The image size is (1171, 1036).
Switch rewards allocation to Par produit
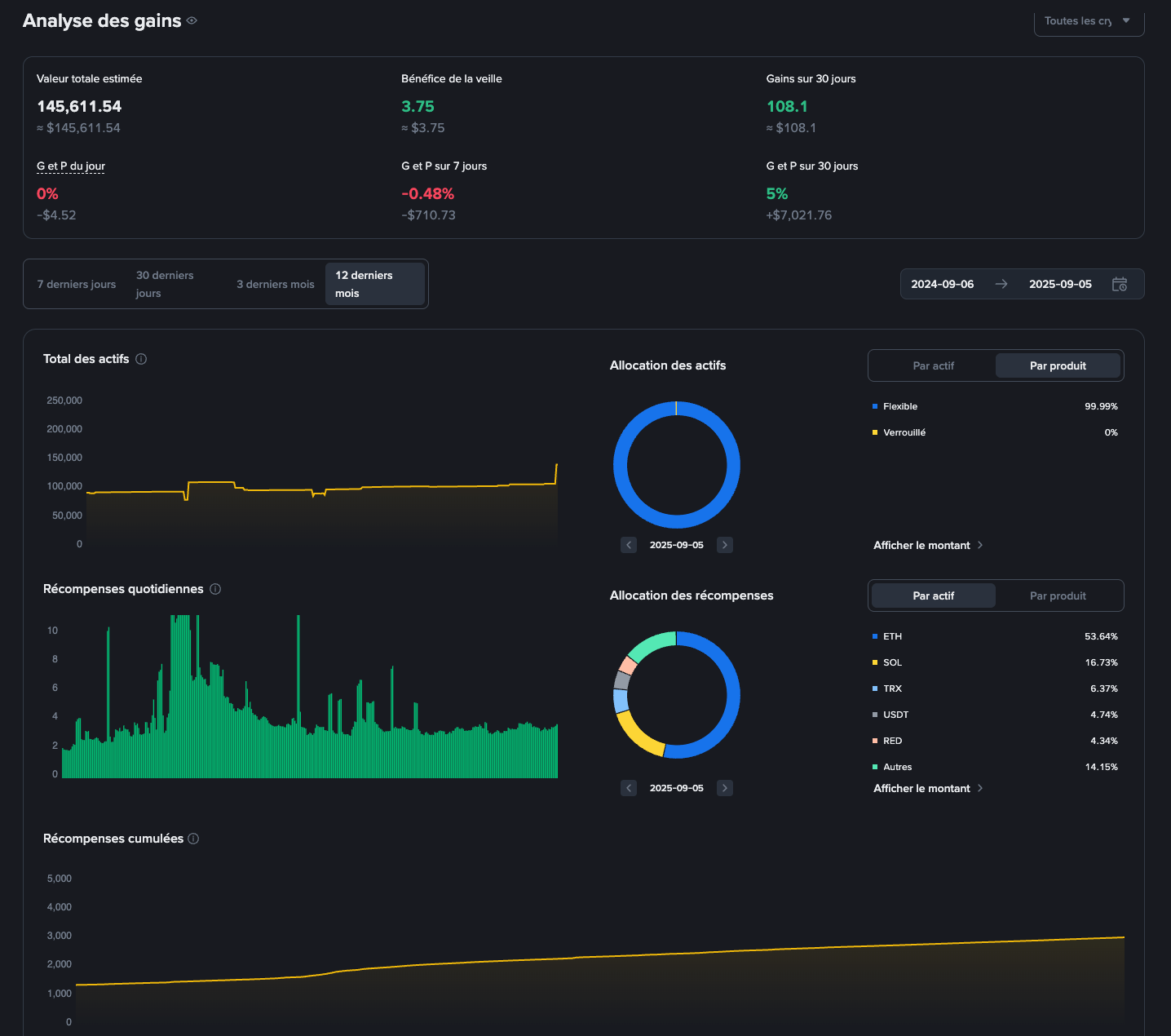coord(1058,595)
